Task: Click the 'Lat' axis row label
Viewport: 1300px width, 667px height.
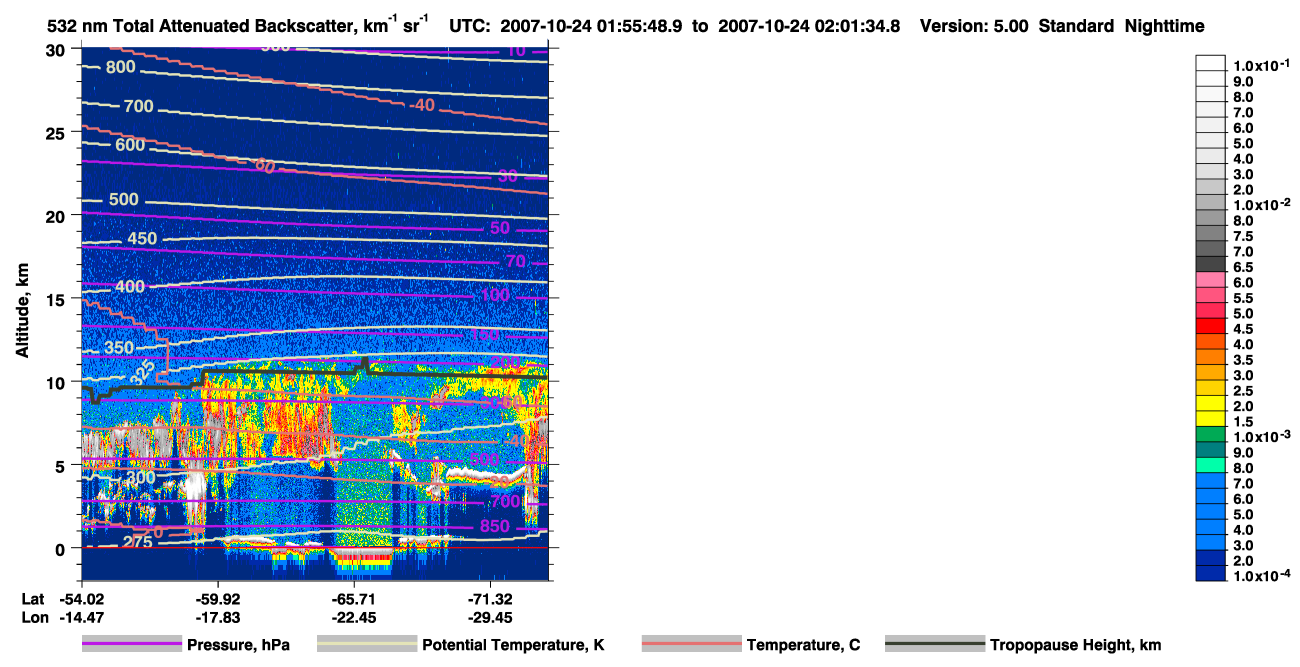Action: tap(32, 598)
